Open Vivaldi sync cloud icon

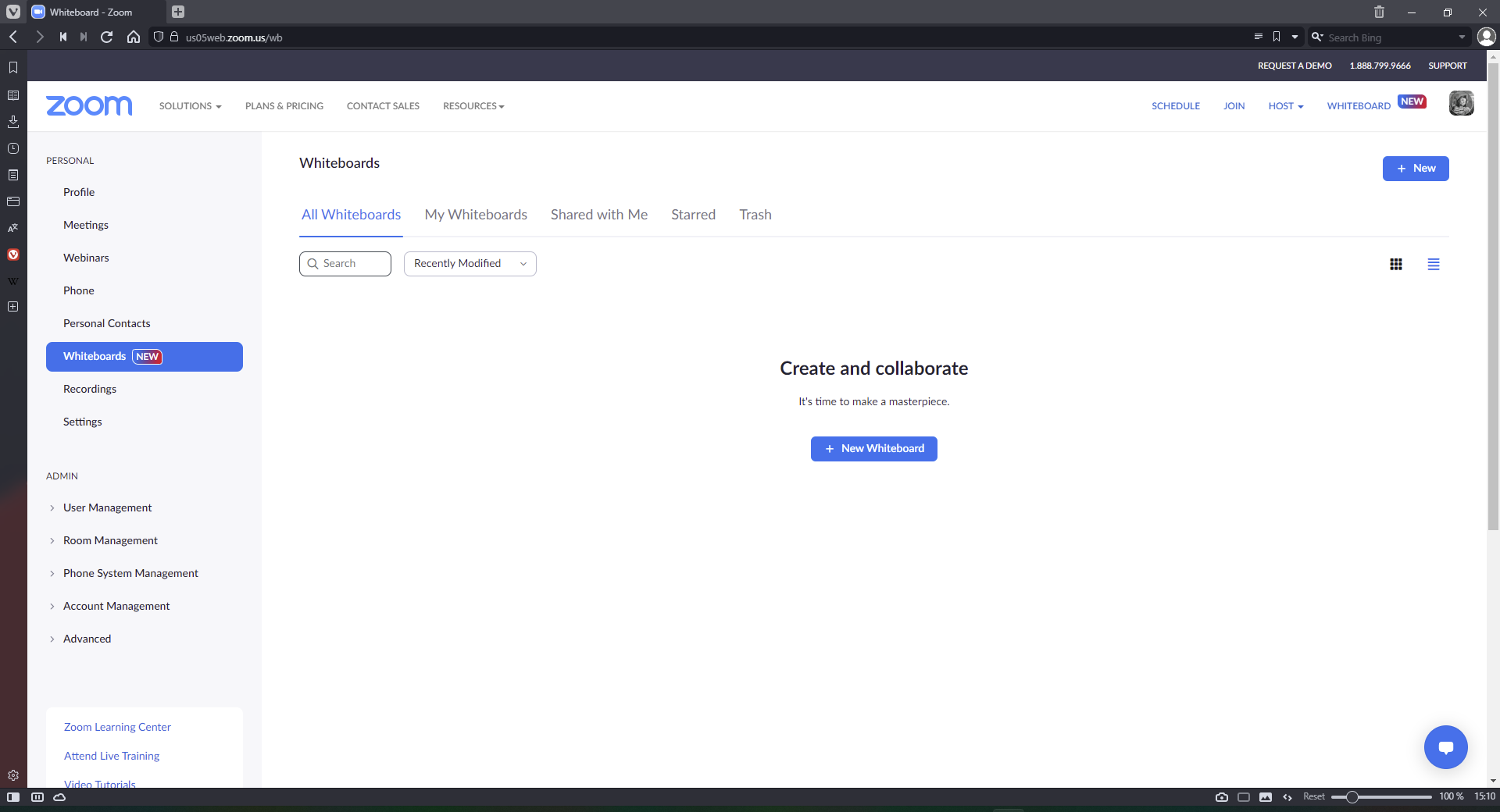point(59,797)
